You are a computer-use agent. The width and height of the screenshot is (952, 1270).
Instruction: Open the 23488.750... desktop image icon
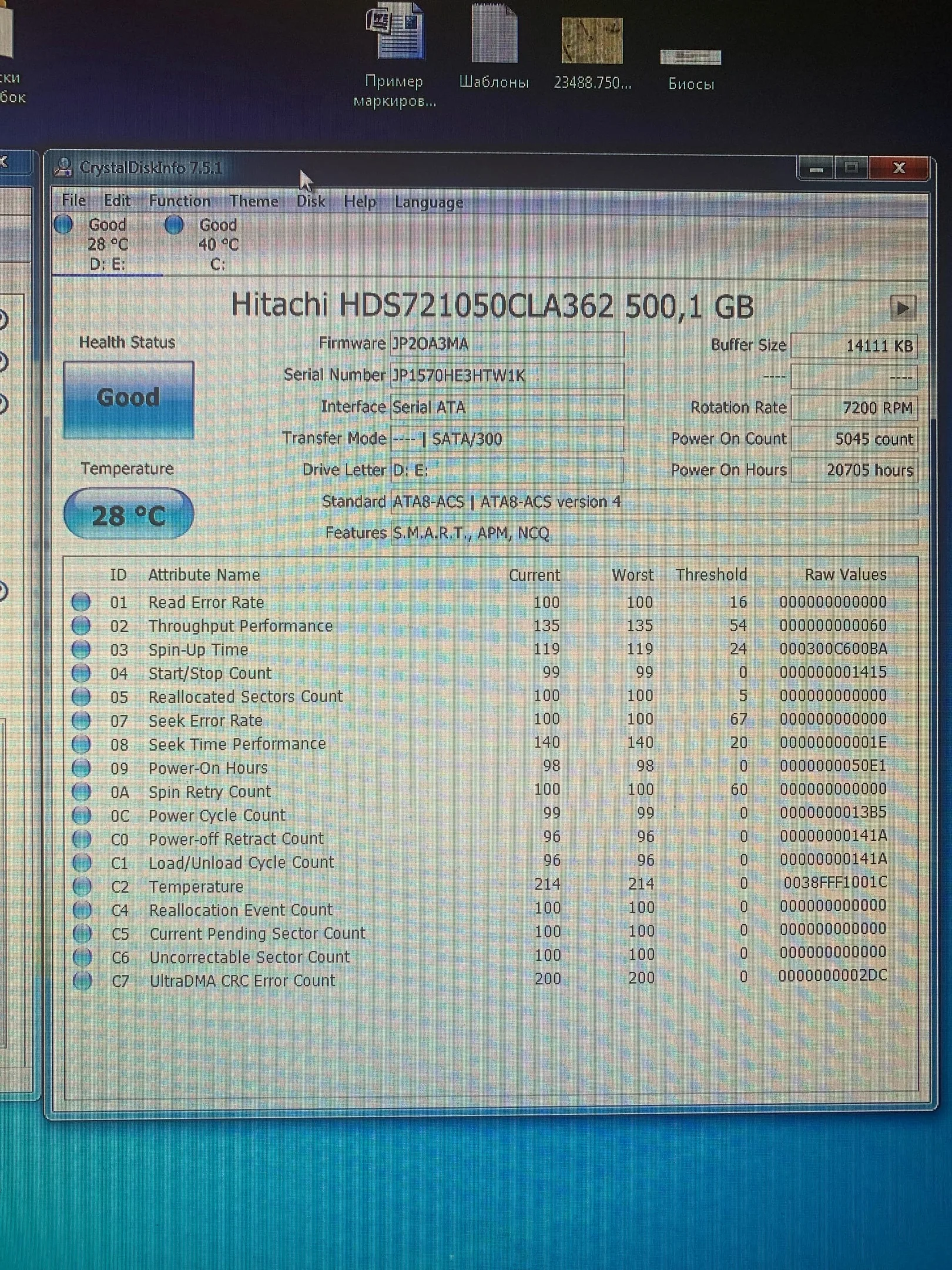click(592, 54)
